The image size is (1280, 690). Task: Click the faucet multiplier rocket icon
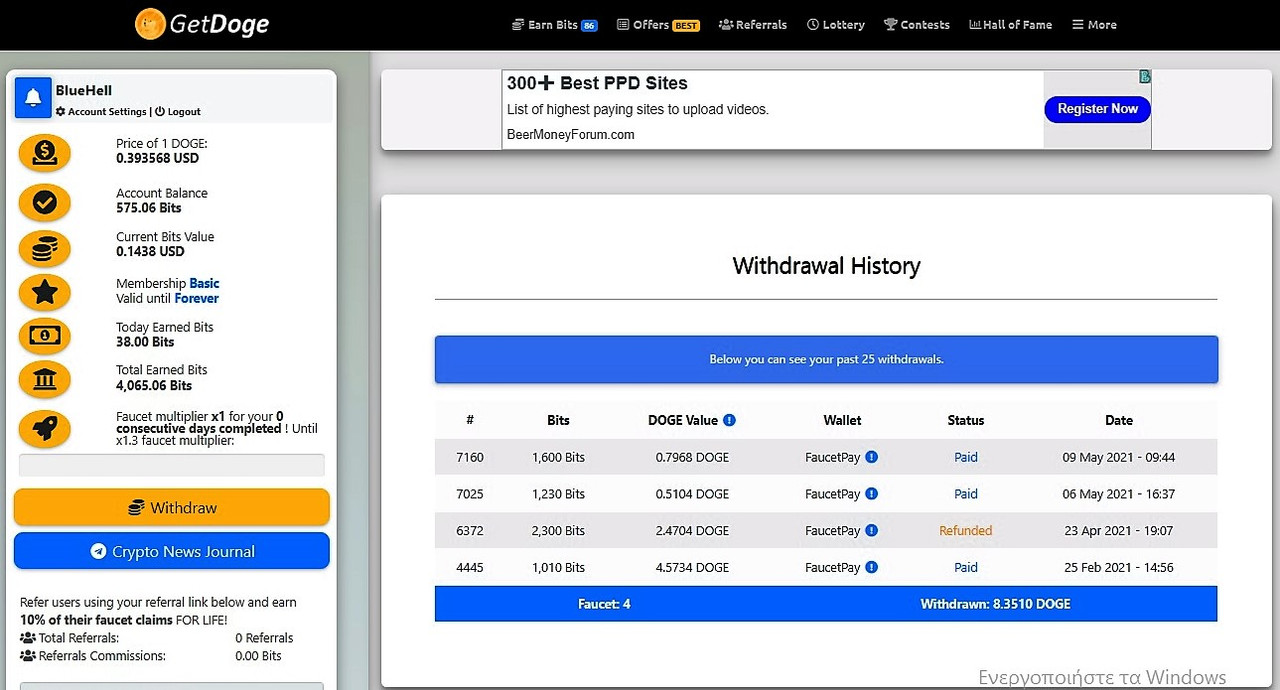[45, 430]
